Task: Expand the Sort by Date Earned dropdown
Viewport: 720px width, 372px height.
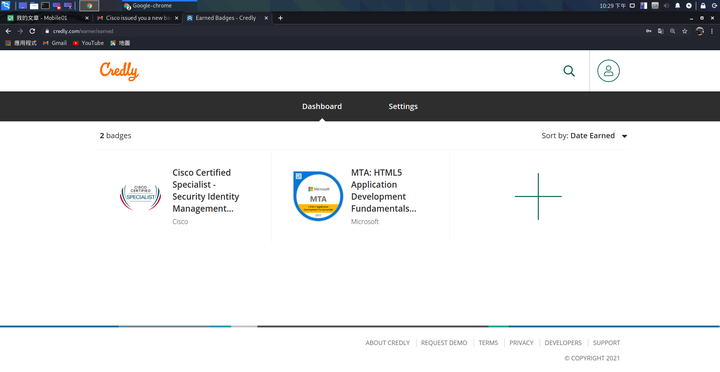Action: pyautogui.click(x=584, y=136)
